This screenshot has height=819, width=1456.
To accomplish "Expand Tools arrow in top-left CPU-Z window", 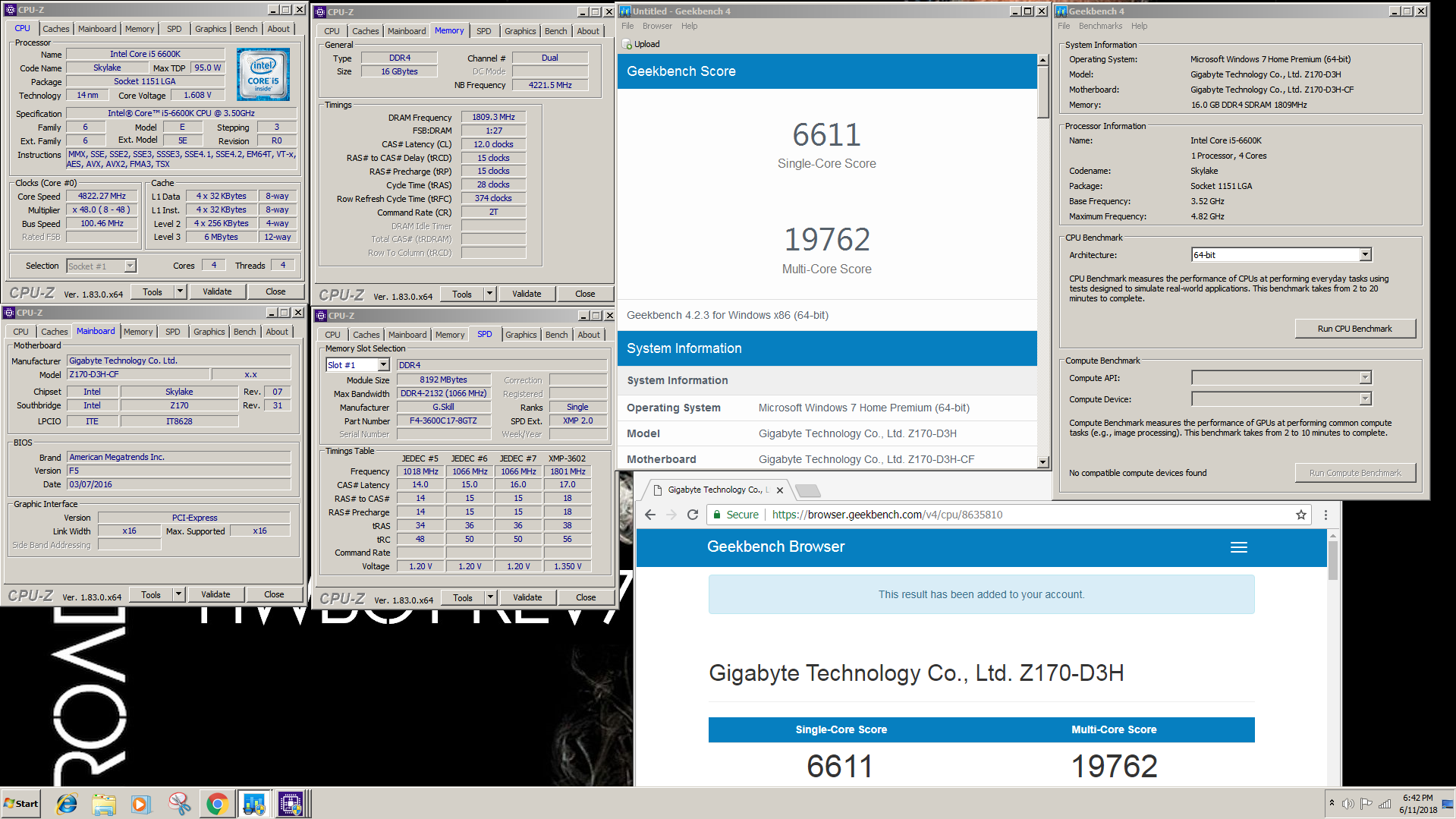I will click(x=180, y=291).
